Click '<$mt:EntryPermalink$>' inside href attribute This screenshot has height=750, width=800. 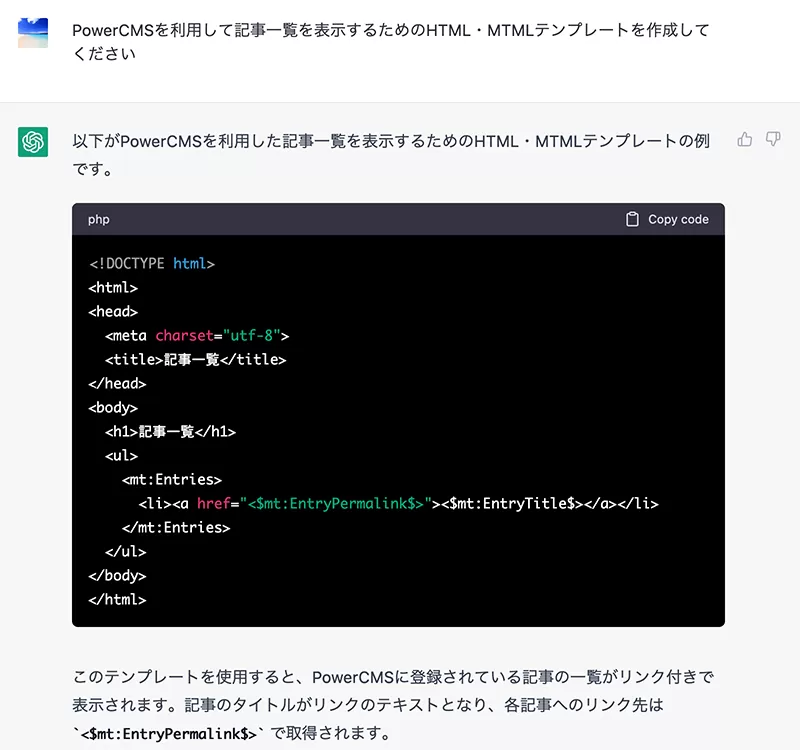(x=336, y=504)
